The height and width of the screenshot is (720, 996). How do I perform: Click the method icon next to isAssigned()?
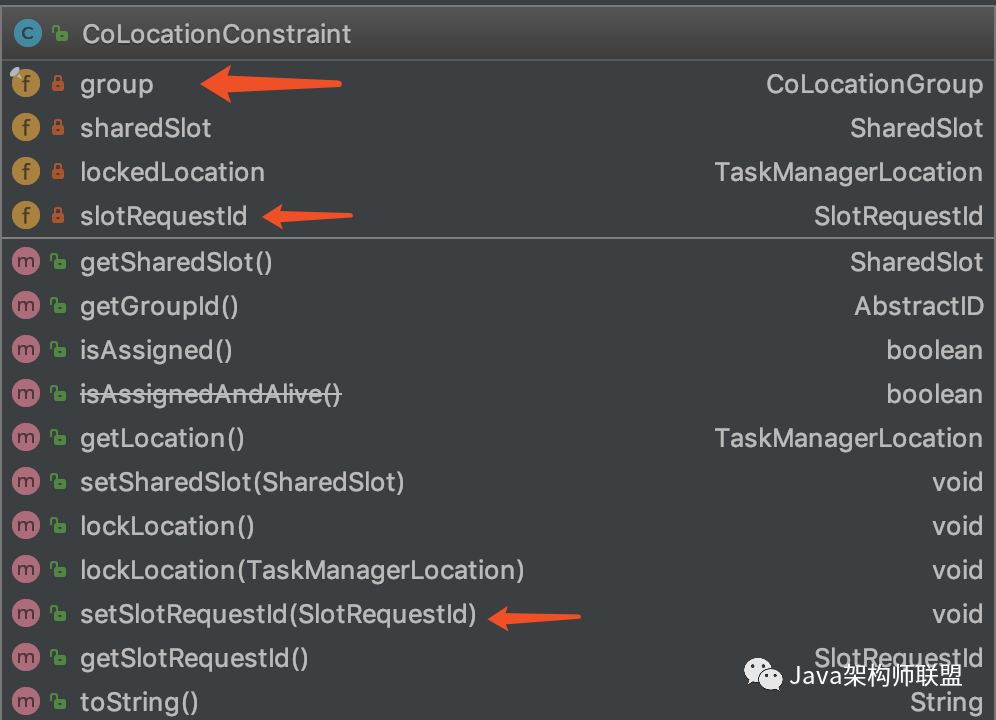coord(26,350)
